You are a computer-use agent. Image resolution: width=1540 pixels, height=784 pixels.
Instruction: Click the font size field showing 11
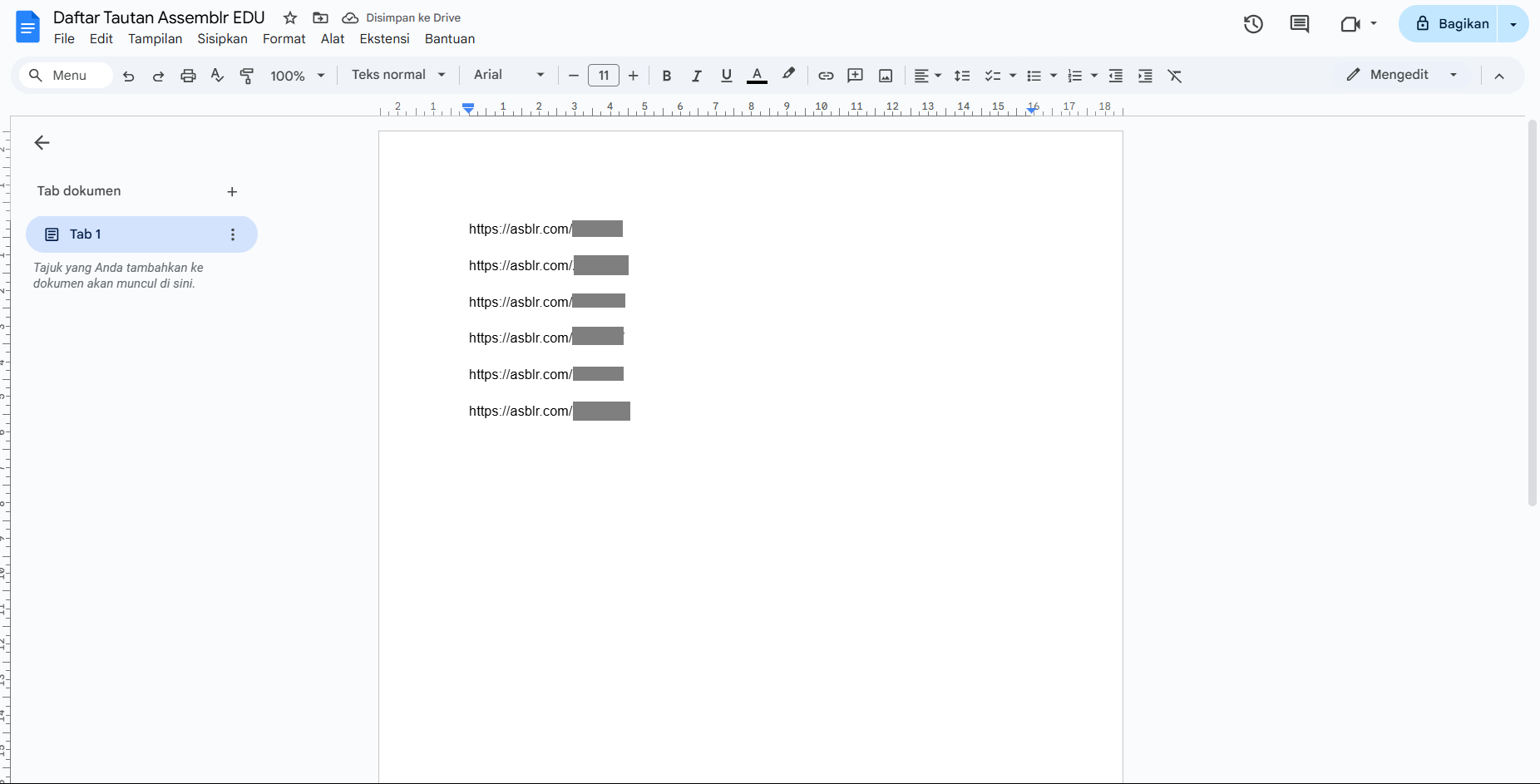click(x=604, y=76)
